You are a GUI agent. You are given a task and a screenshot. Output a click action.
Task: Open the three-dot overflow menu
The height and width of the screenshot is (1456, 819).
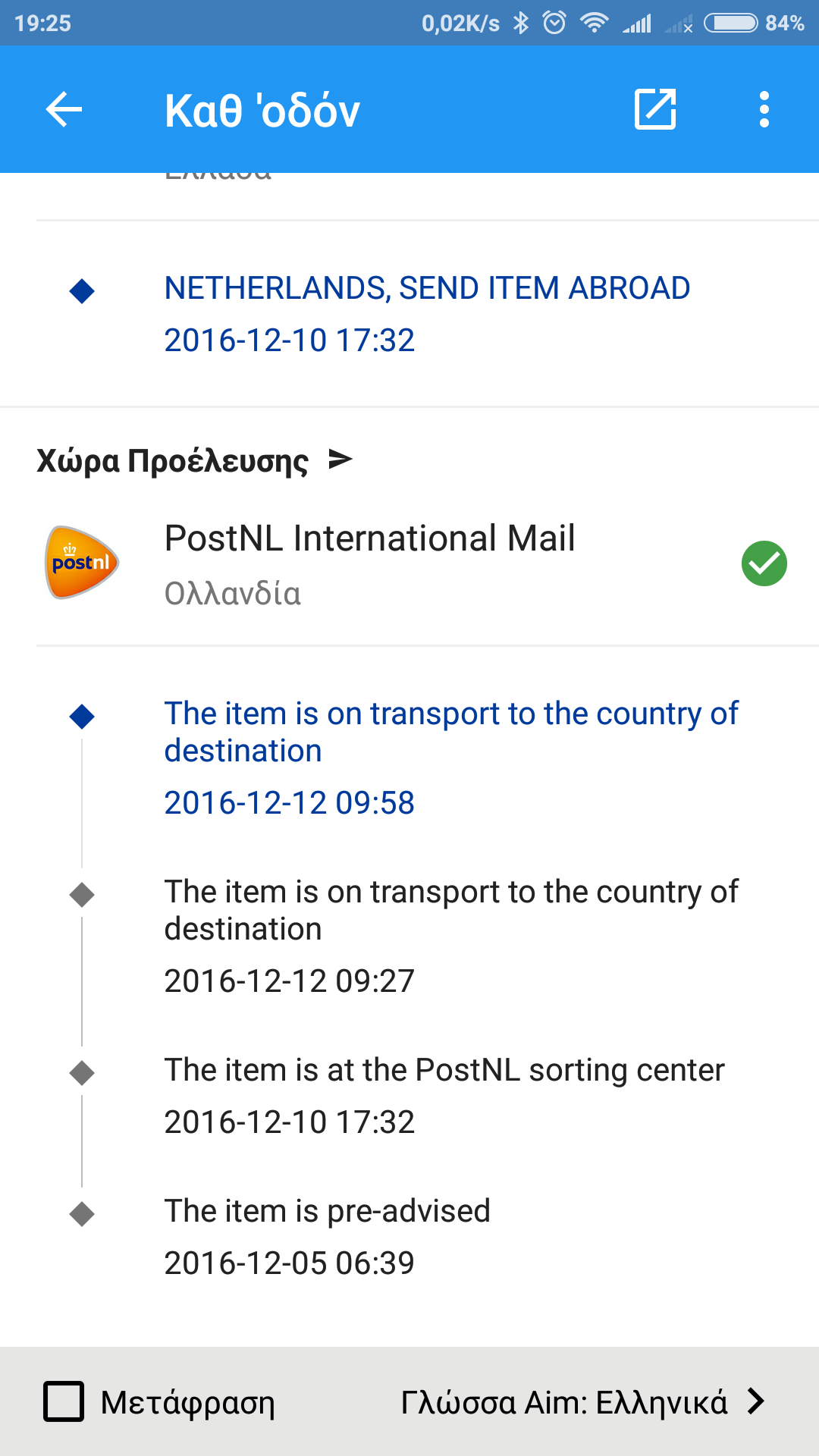(764, 110)
